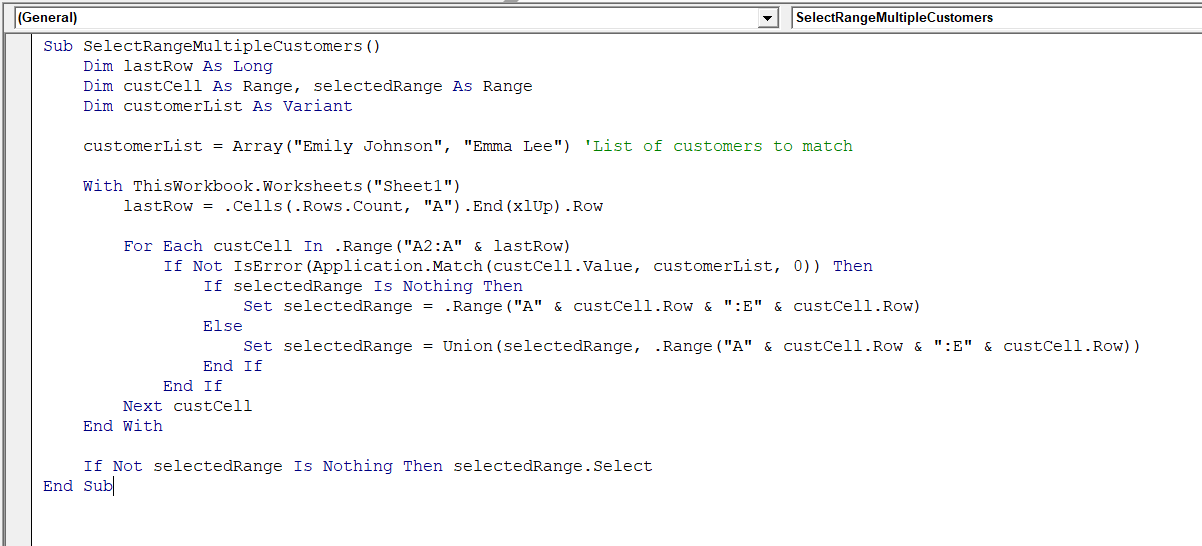This screenshot has height=546, width=1202.
Task: Click the With ThisWorkbook.Worksheets line
Action: pyautogui.click(x=273, y=186)
